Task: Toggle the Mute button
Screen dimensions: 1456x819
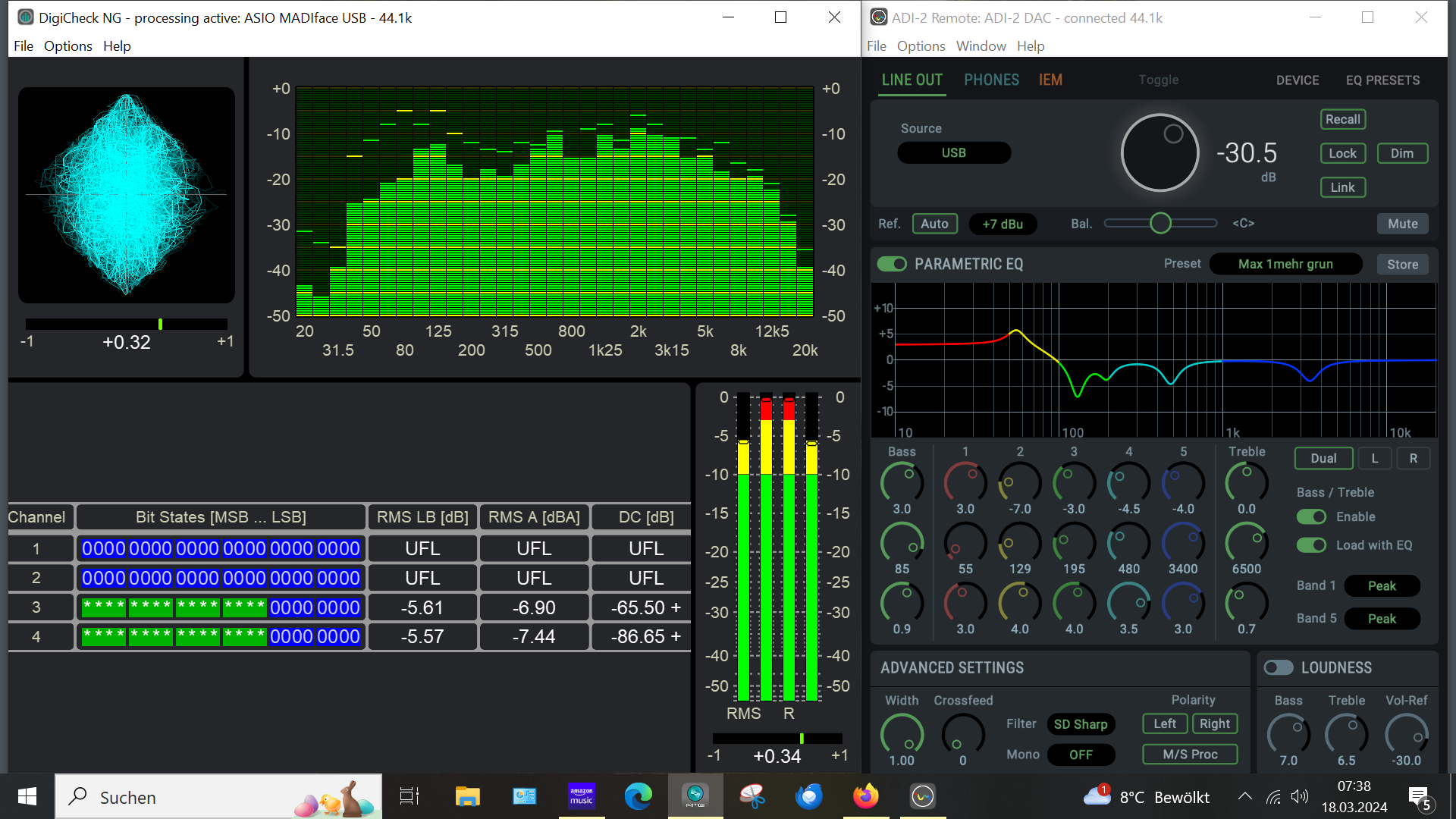Action: [1403, 224]
